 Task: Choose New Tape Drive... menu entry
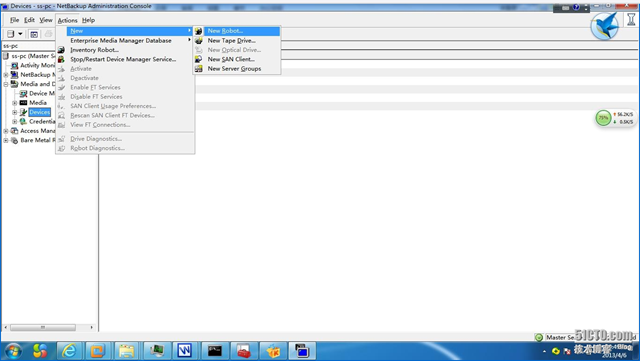pos(237,40)
